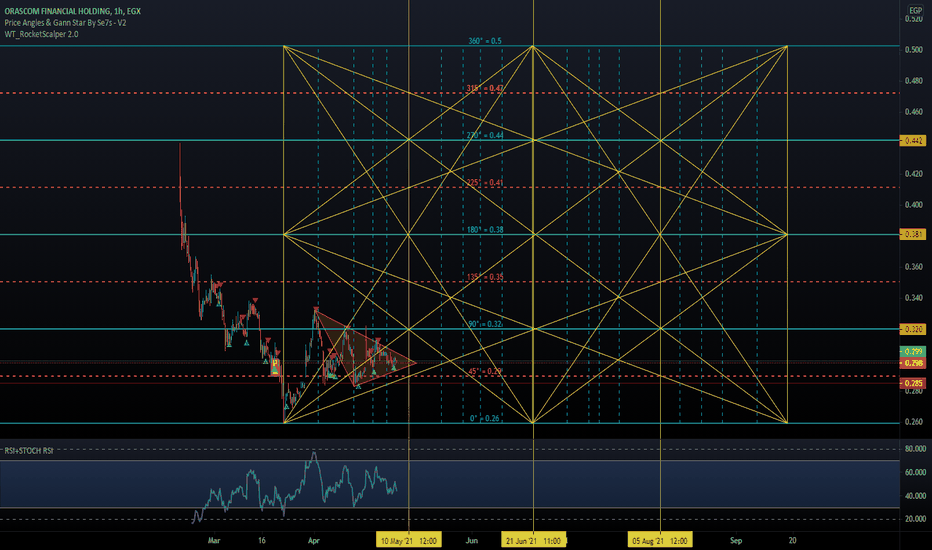The height and width of the screenshot is (550, 932).
Task: Click the 360° = 0.5 Gann level label
Action: click(484, 41)
